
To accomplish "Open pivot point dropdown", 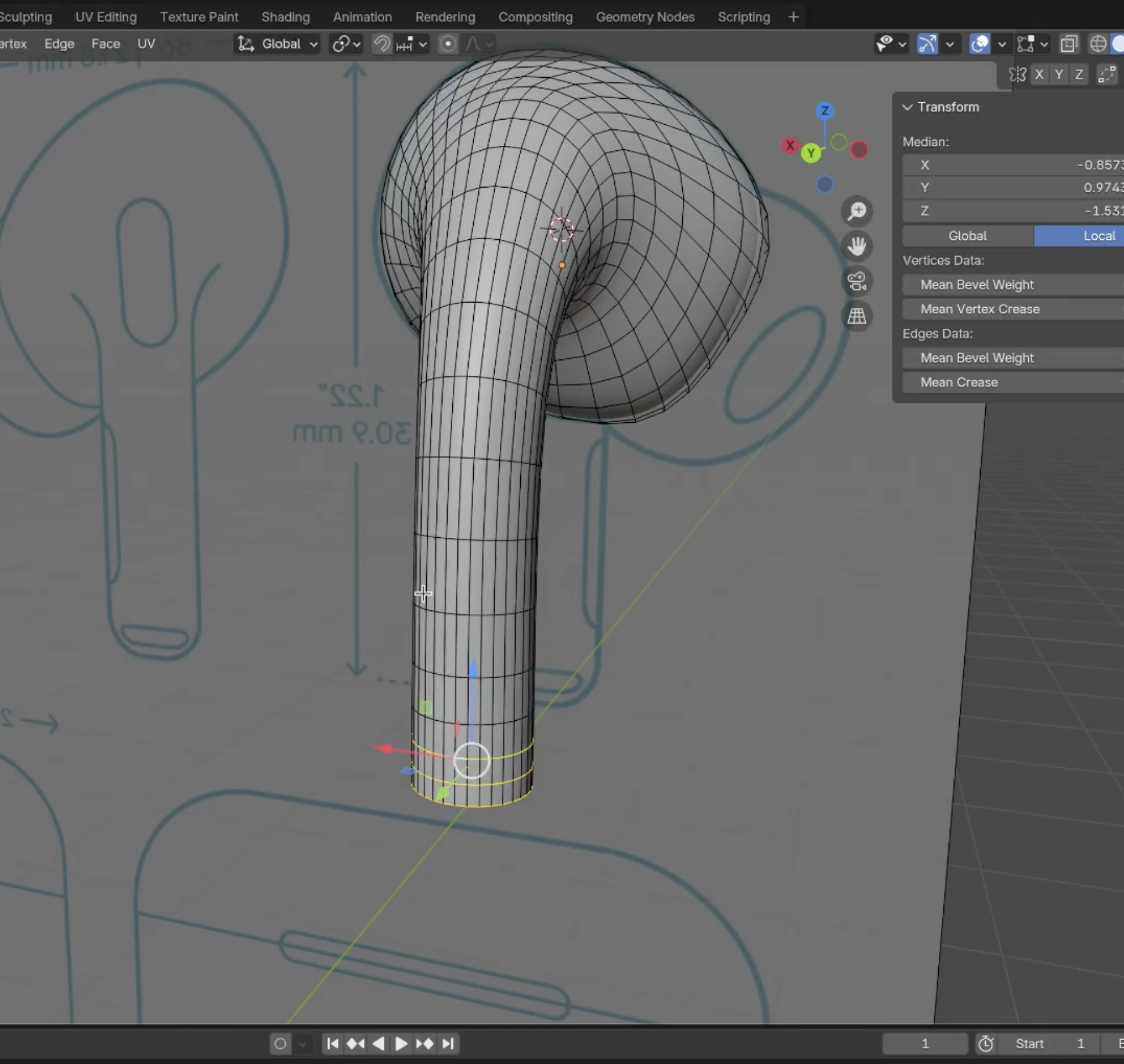I will click(x=346, y=44).
